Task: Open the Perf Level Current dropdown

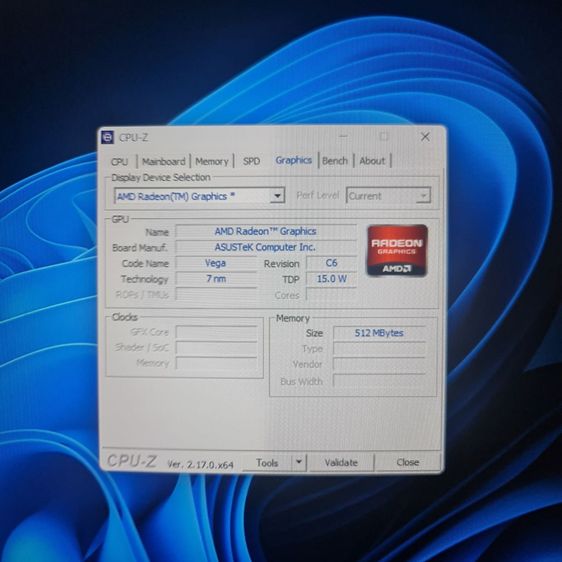Action: point(389,196)
